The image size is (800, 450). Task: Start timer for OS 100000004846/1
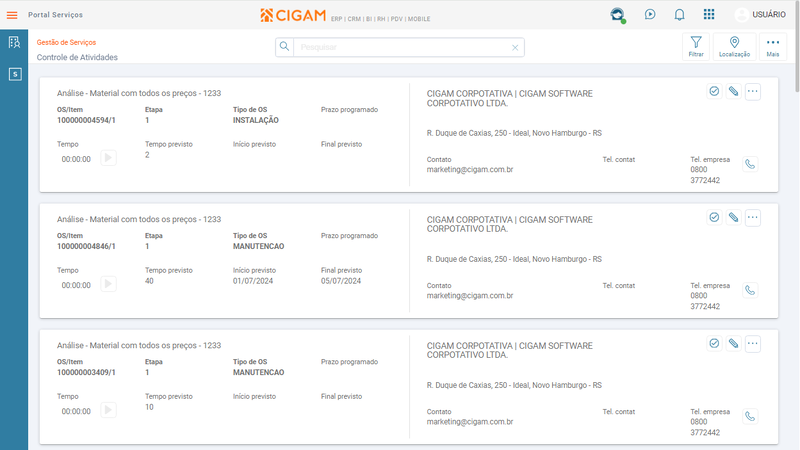(x=108, y=284)
